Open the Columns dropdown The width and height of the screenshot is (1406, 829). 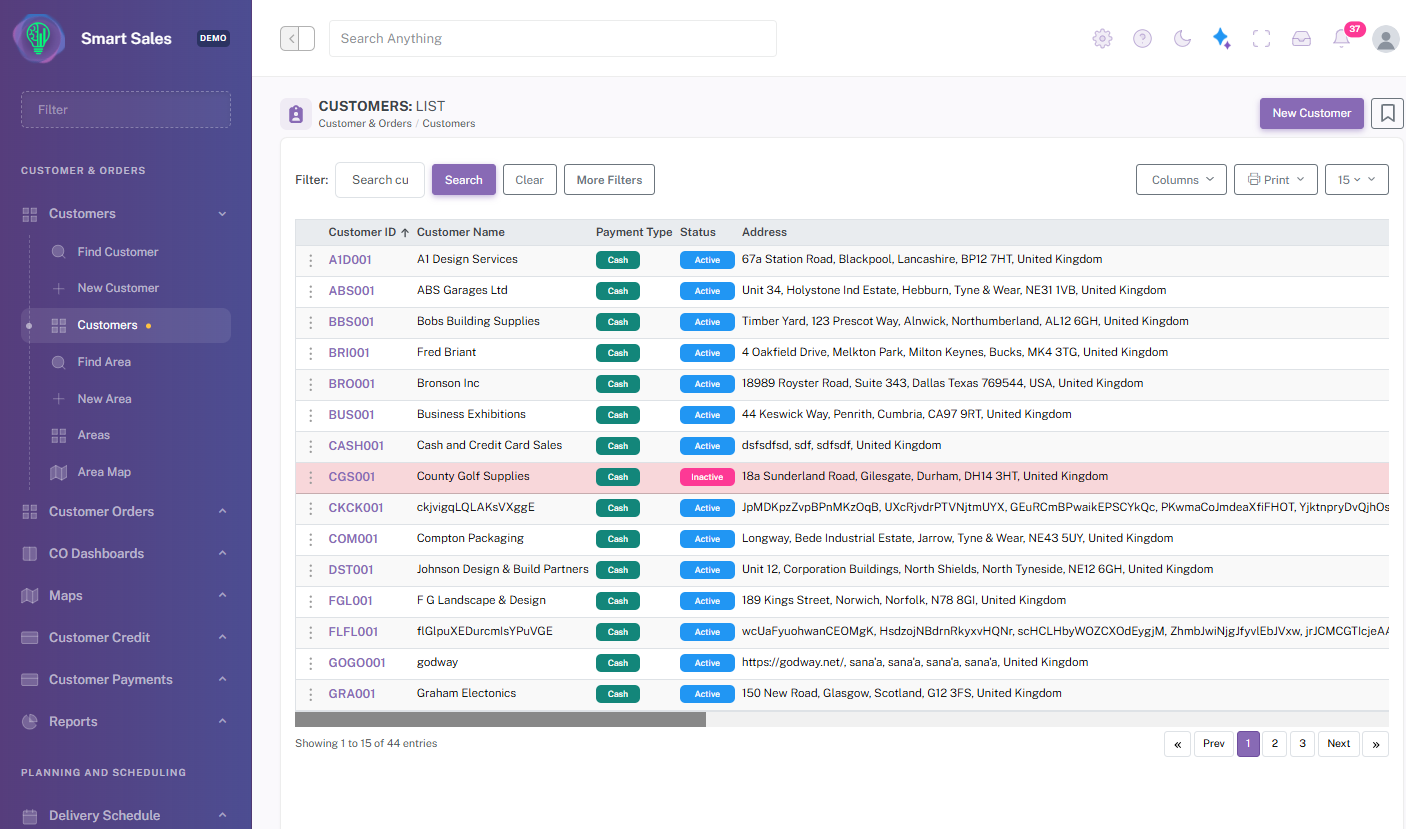[x=1182, y=180]
